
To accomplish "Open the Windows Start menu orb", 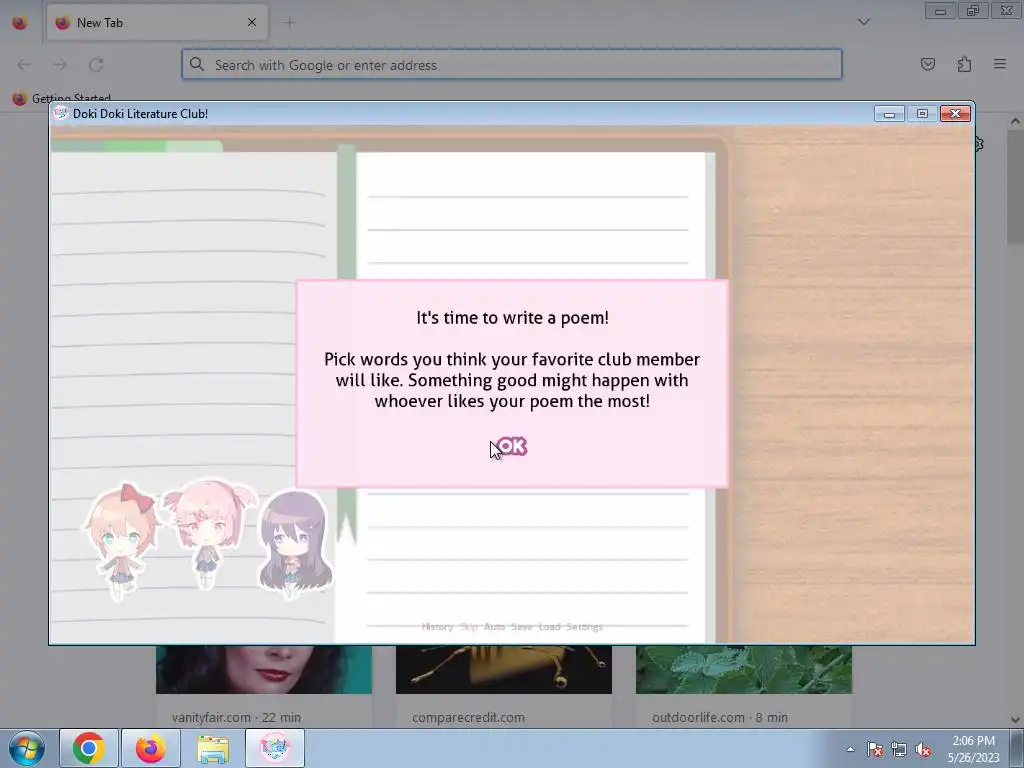I will (26, 748).
